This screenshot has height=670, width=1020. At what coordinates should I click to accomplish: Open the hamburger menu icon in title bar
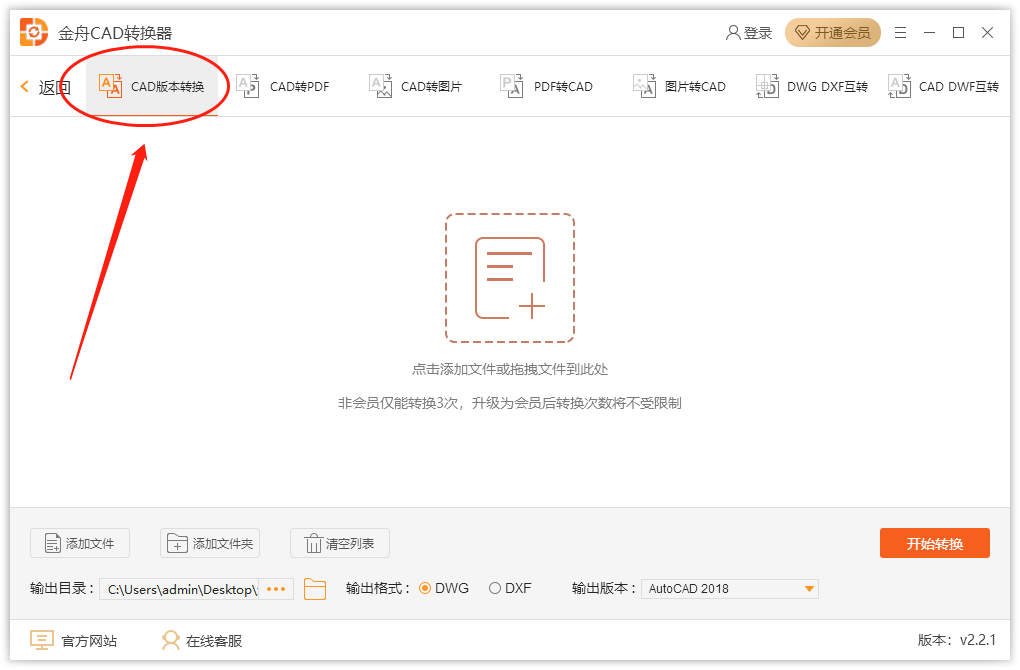coord(900,33)
